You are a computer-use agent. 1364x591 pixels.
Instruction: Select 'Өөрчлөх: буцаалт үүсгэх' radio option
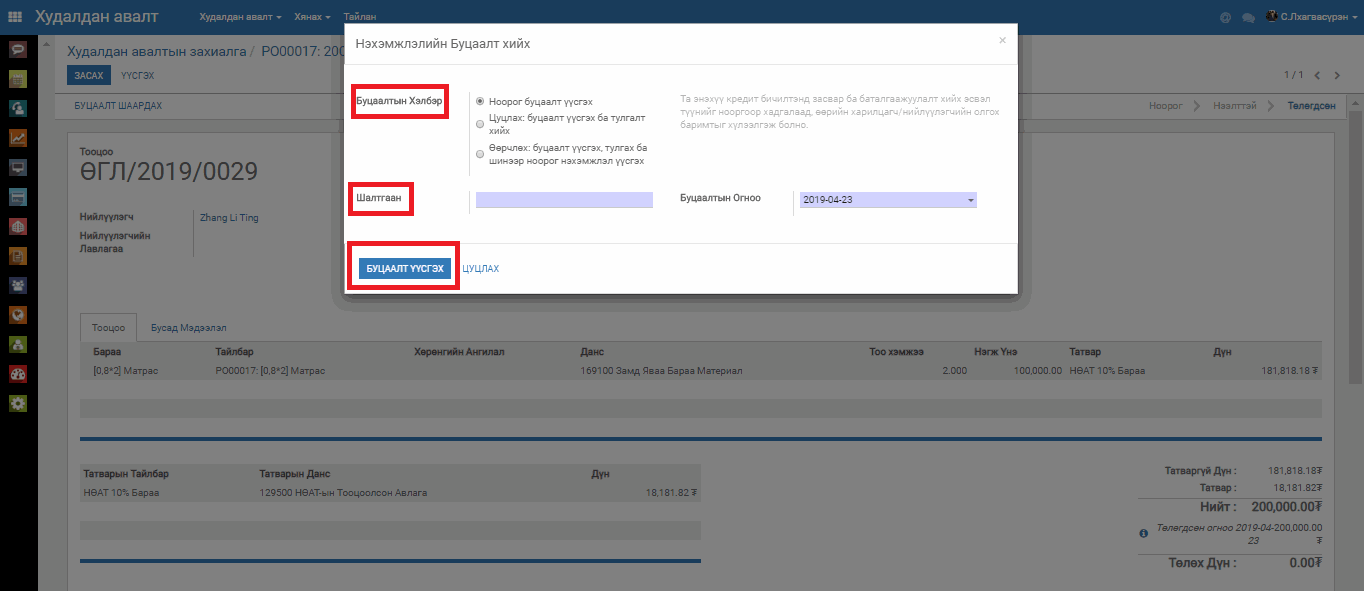point(481,154)
